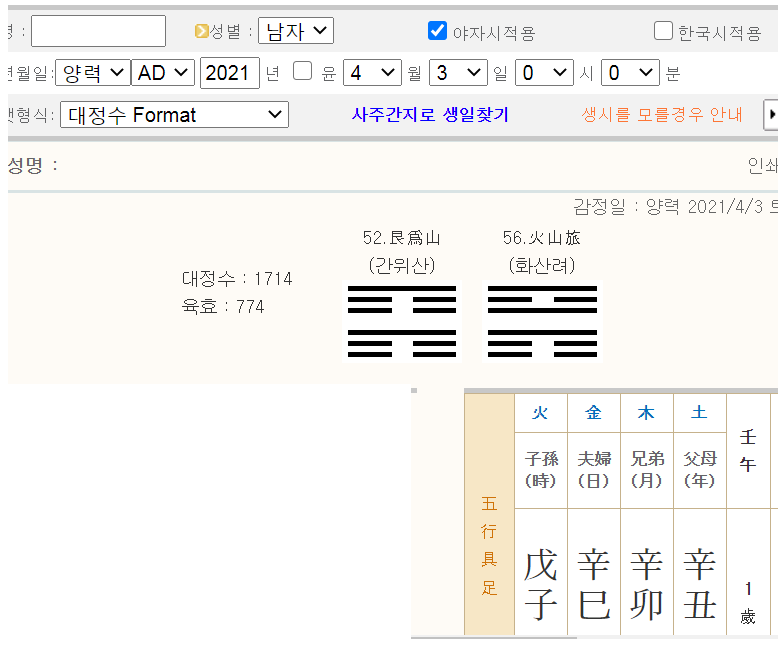
Task: Expand the hour dropdown before 시
Action: click(544, 73)
